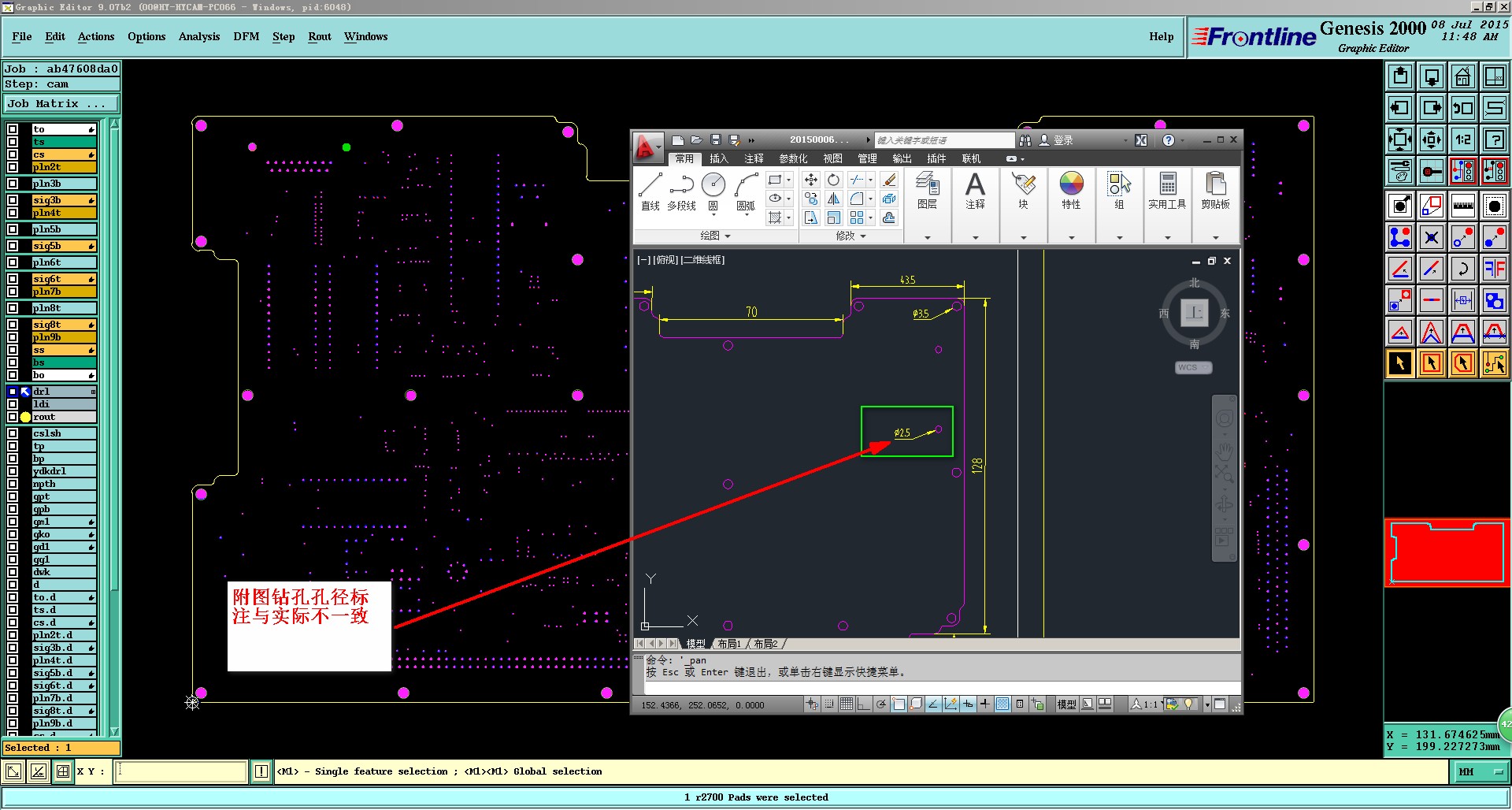Viewport: 1512px width, 810px height.
Task: Click the Job Matrix button
Action: point(61,103)
